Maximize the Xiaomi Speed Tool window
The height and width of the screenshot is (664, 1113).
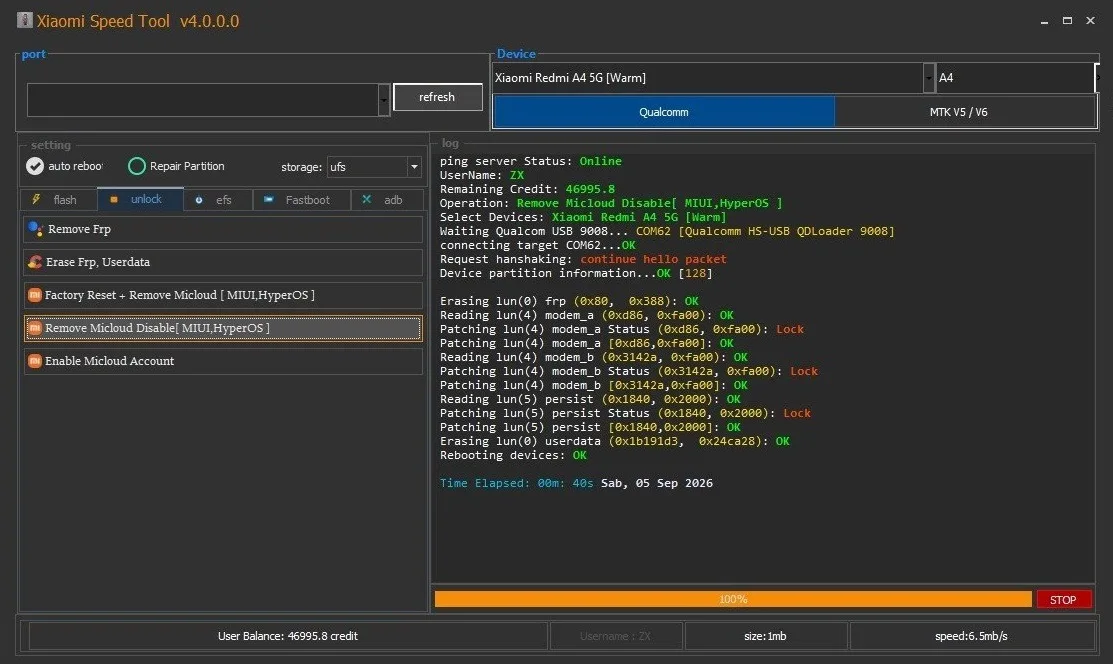(x=1067, y=21)
